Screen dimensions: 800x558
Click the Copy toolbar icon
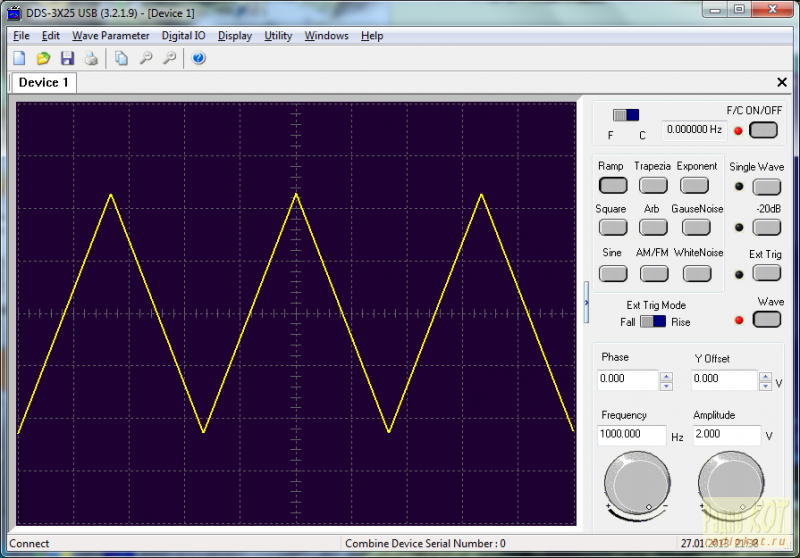pos(121,58)
